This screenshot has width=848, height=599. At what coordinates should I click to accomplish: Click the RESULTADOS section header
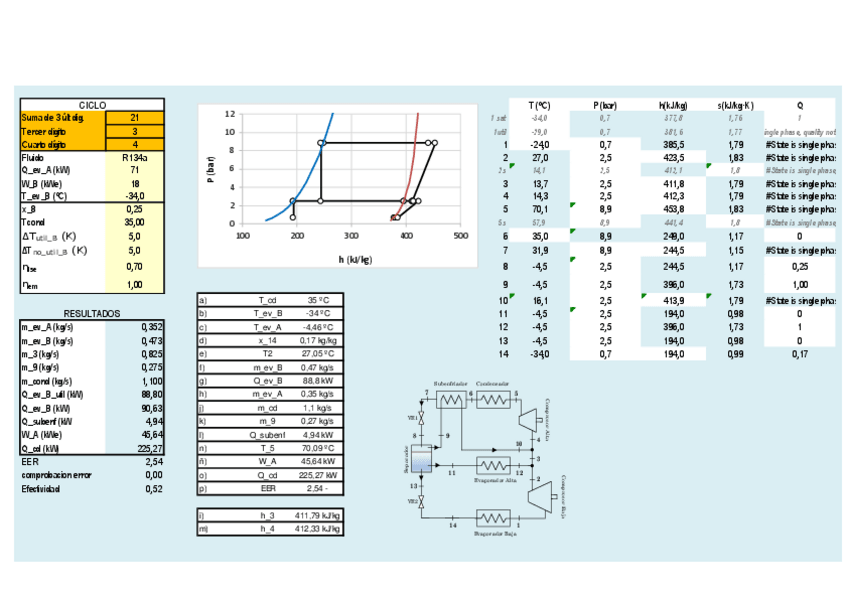click(x=92, y=314)
